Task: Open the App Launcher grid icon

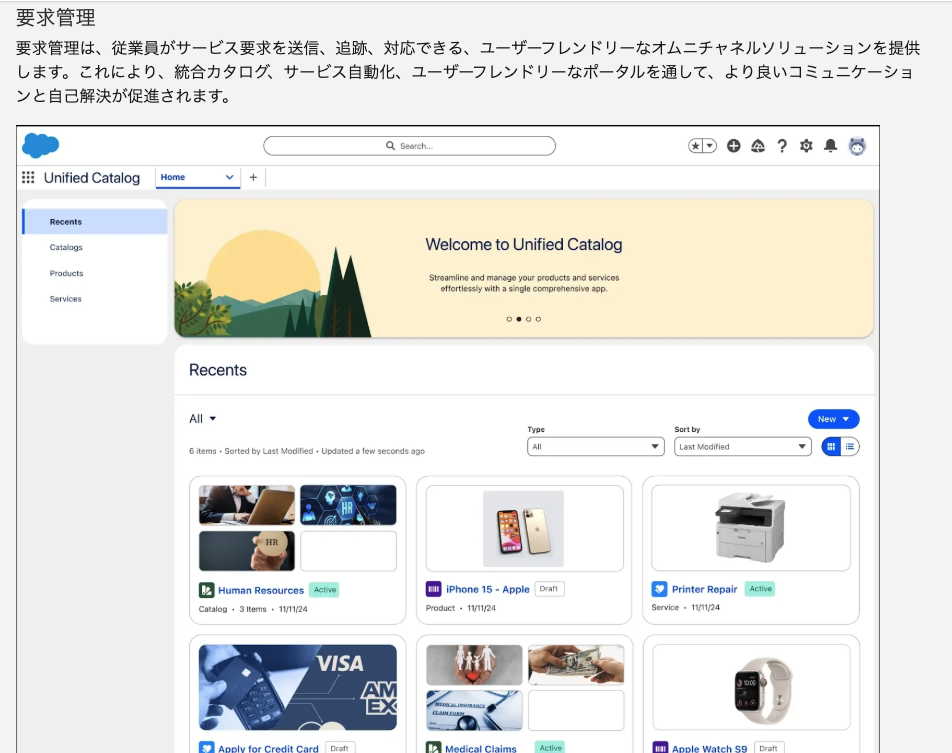Action: point(28,177)
